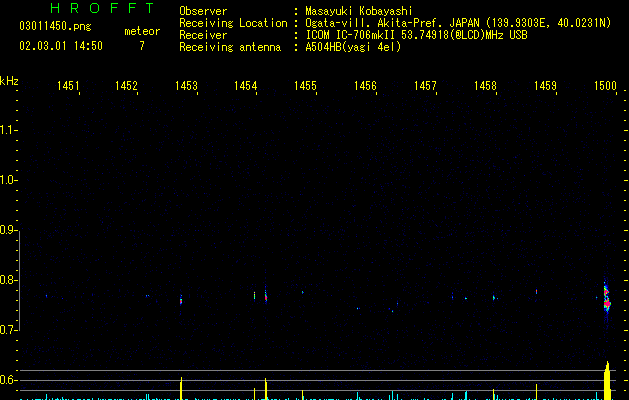Click the kHz axis unit label
Image resolution: width=629 pixels, height=400 pixels.
9,81
